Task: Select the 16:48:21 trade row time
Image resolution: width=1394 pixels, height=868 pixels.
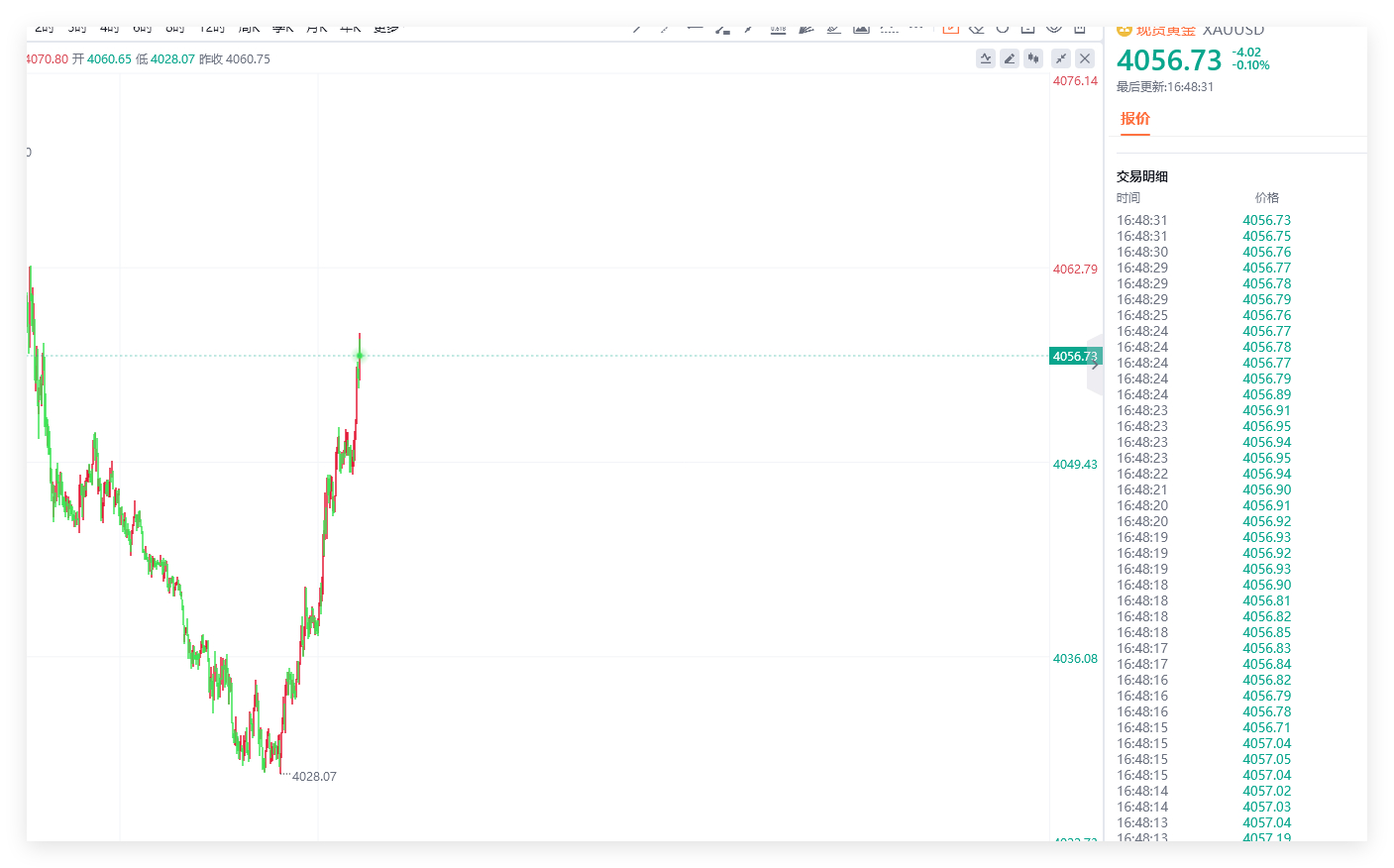Action: click(1142, 490)
